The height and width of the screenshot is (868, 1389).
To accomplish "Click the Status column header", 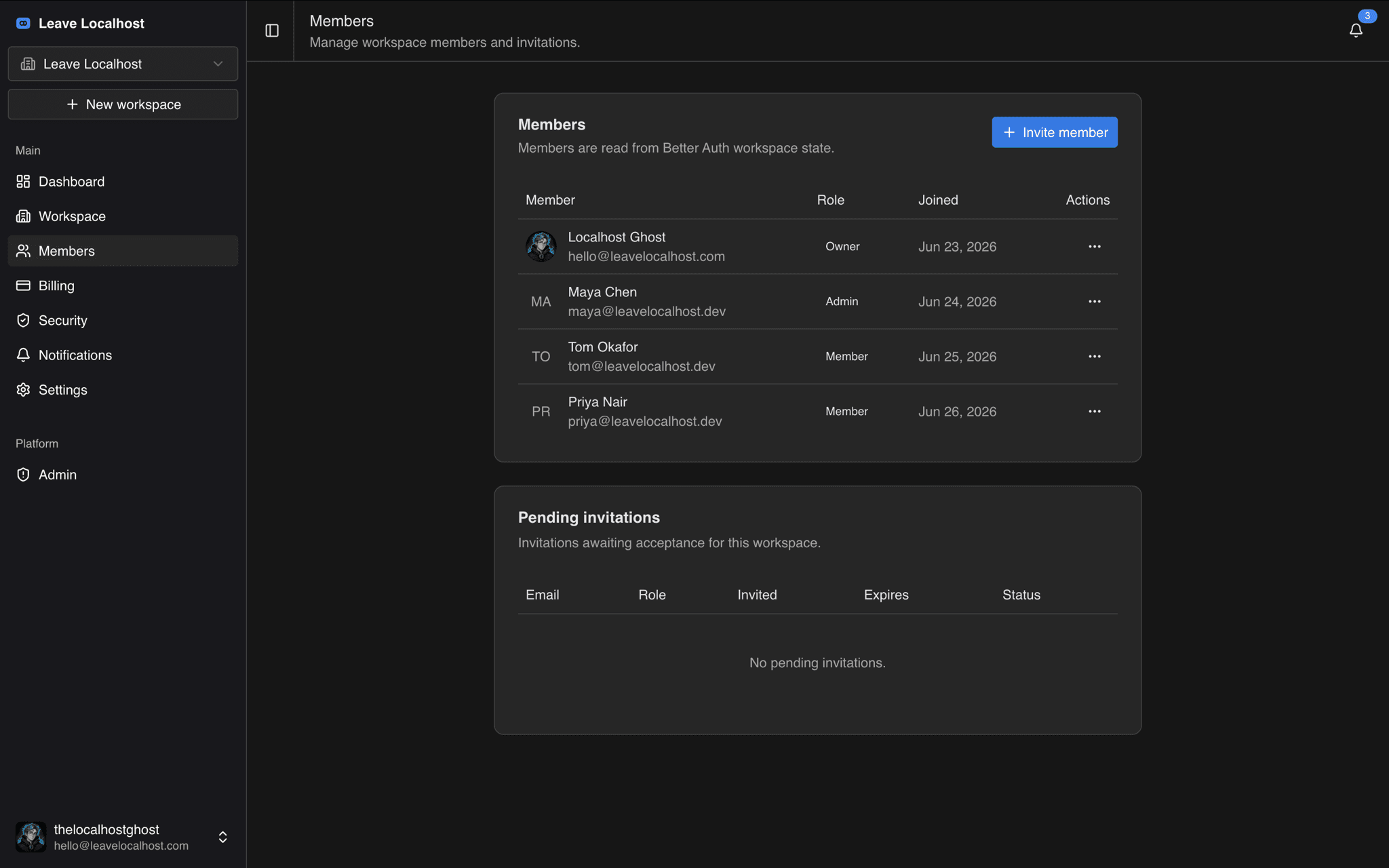I will tap(1021, 594).
